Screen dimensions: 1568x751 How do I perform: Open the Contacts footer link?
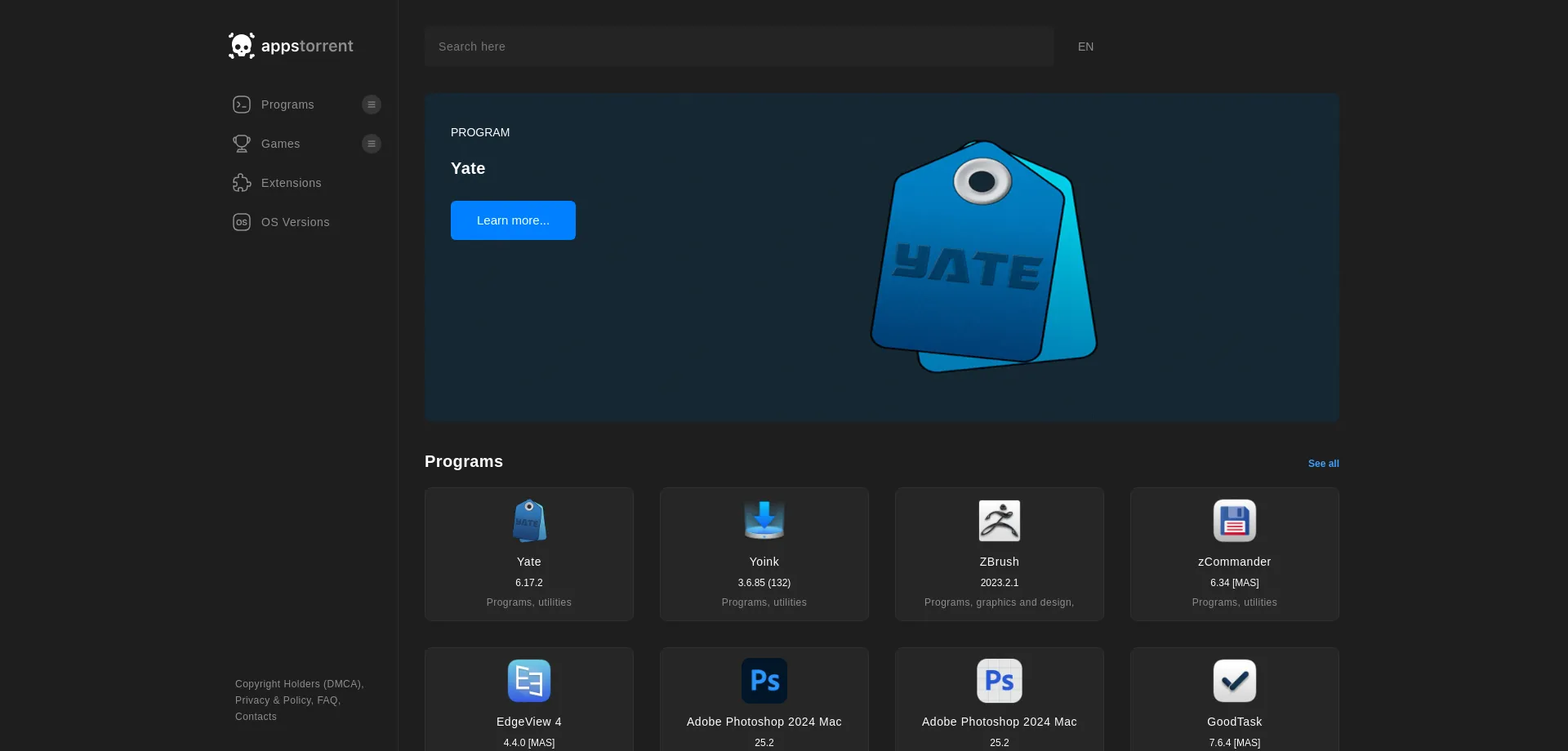(x=256, y=717)
